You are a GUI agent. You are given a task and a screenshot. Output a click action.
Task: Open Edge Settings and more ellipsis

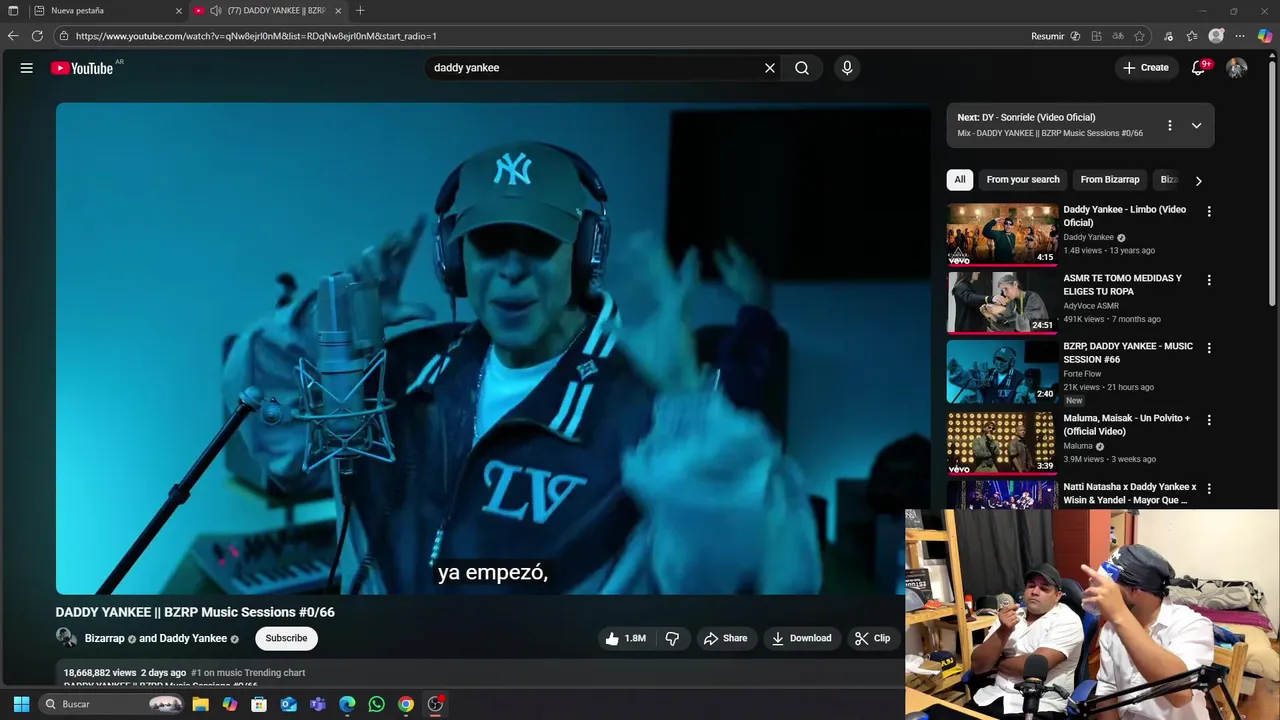click(1240, 36)
